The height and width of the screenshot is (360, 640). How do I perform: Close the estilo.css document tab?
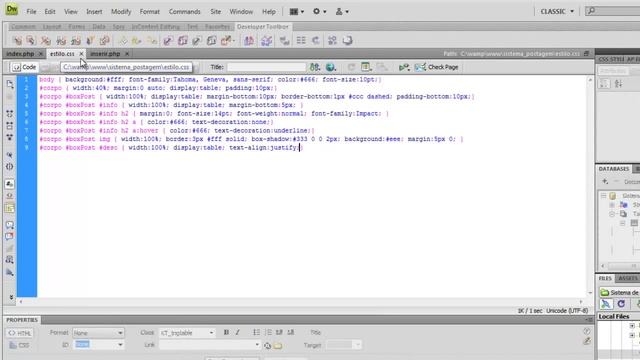click(x=81, y=54)
